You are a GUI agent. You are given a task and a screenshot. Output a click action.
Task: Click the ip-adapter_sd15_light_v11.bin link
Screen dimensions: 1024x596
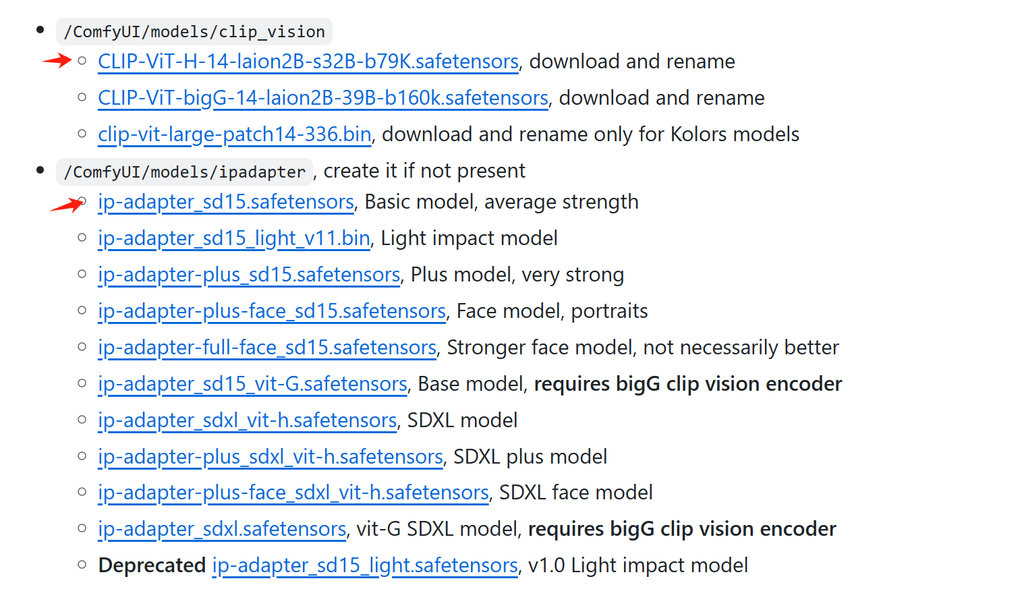tap(234, 239)
